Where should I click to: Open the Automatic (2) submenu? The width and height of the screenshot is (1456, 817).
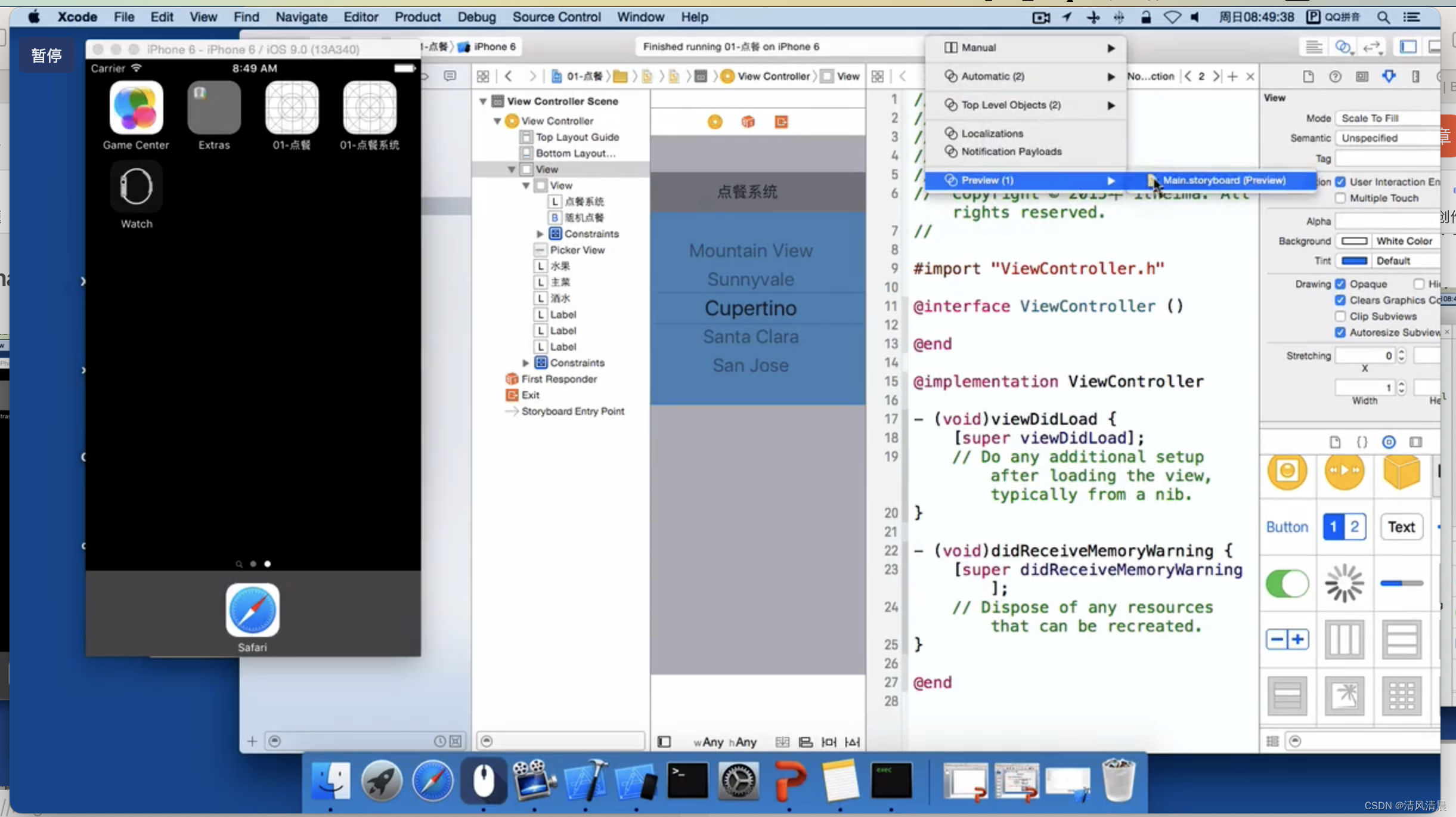click(x=1026, y=76)
